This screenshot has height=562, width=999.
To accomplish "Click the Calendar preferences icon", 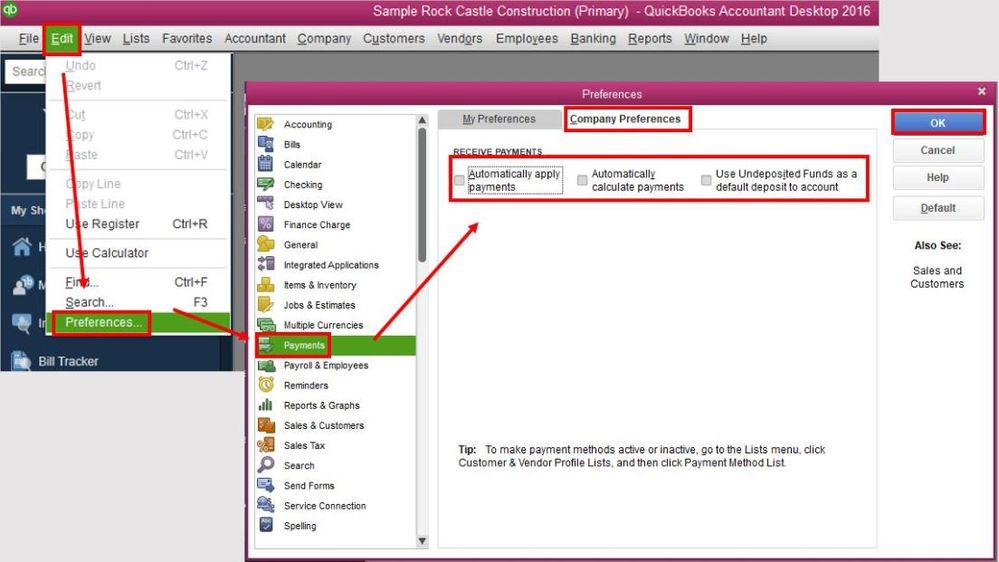I will pyautogui.click(x=266, y=164).
